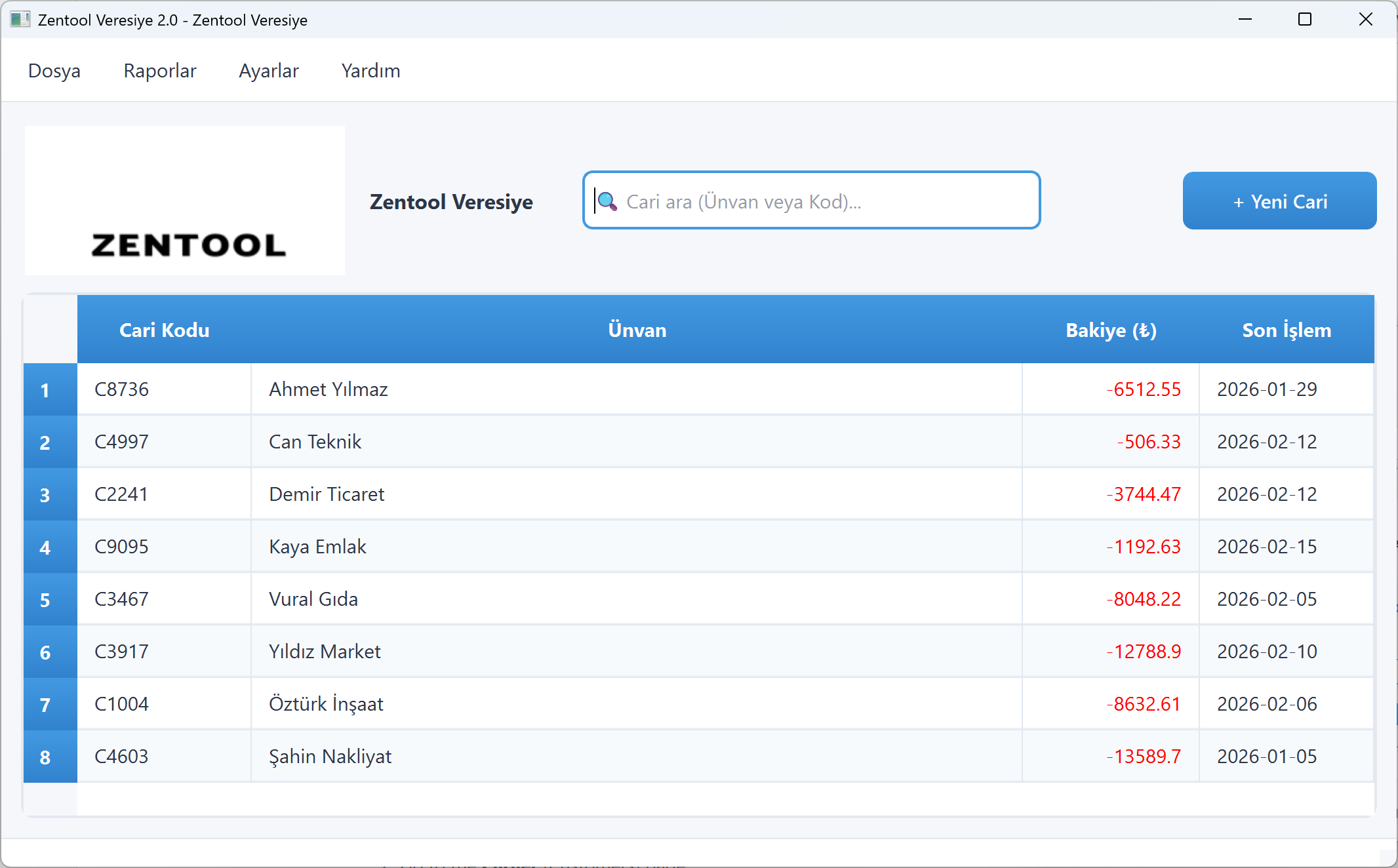Select cari code C9095 cell
The height and width of the screenshot is (868, 1398).
tap(122, 547)
